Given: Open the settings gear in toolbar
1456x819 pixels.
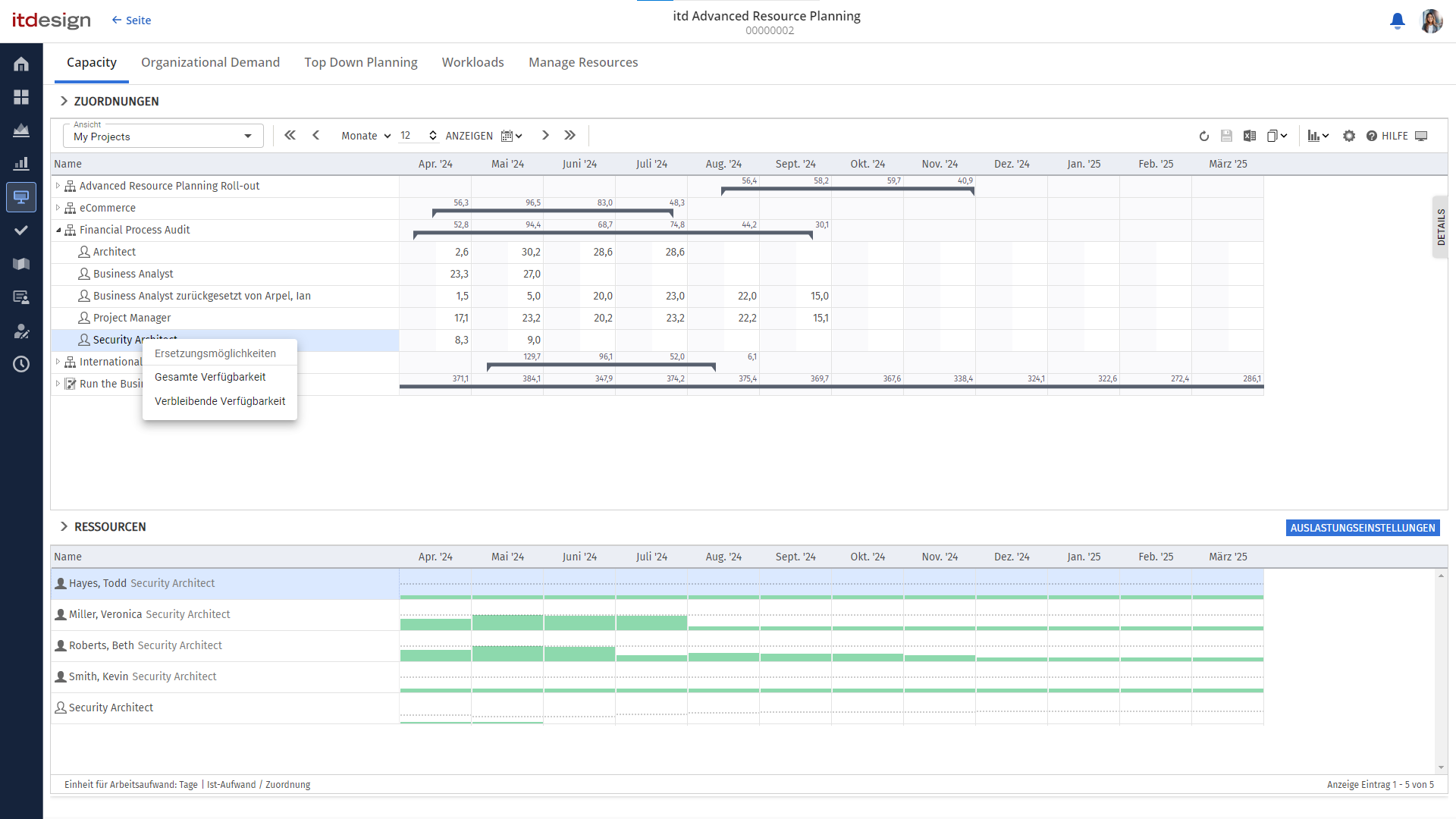Looking at the screenshot, I should 1349,136.
